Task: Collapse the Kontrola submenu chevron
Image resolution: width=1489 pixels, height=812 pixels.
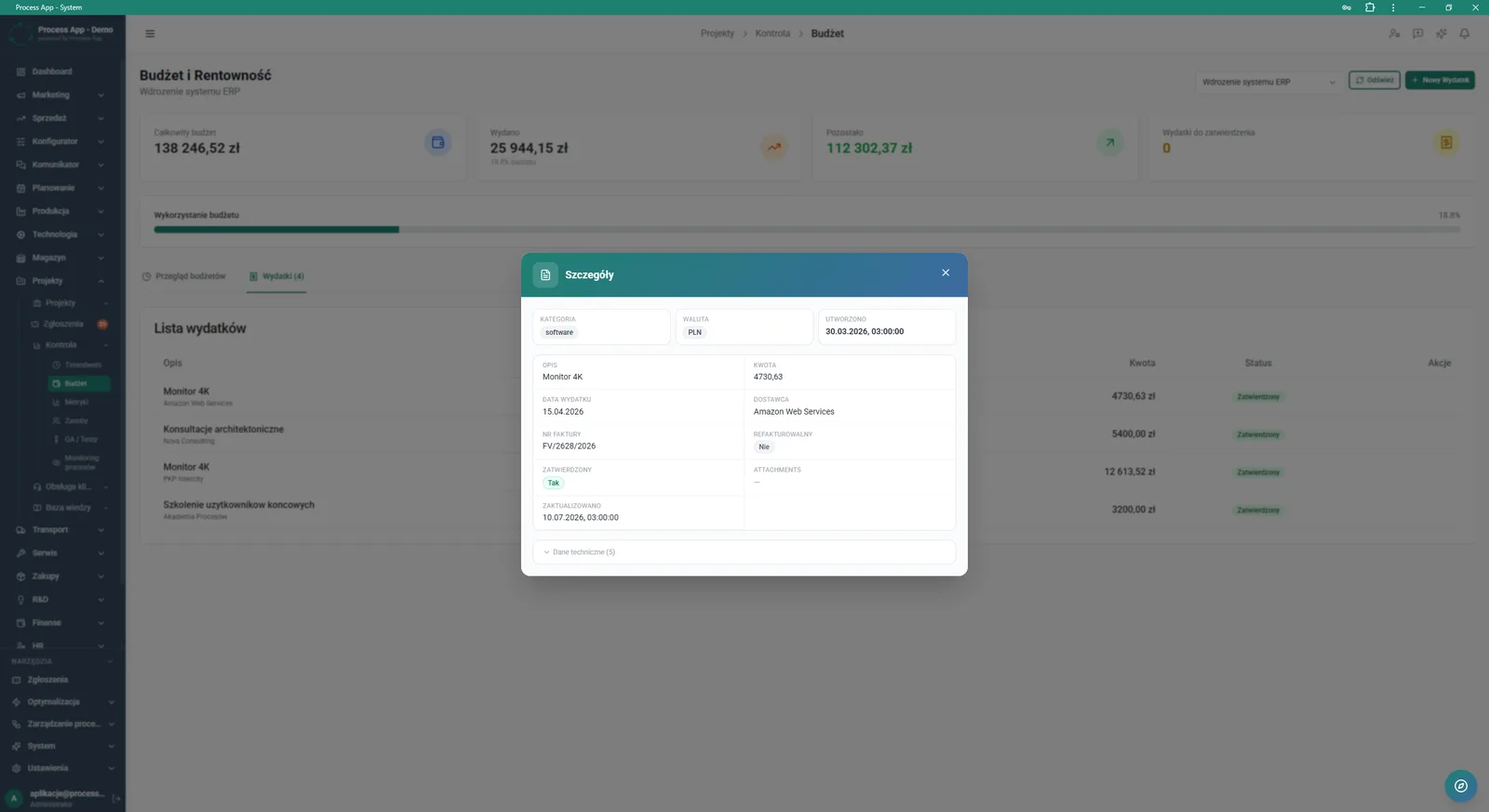Action: pos(105,345)
